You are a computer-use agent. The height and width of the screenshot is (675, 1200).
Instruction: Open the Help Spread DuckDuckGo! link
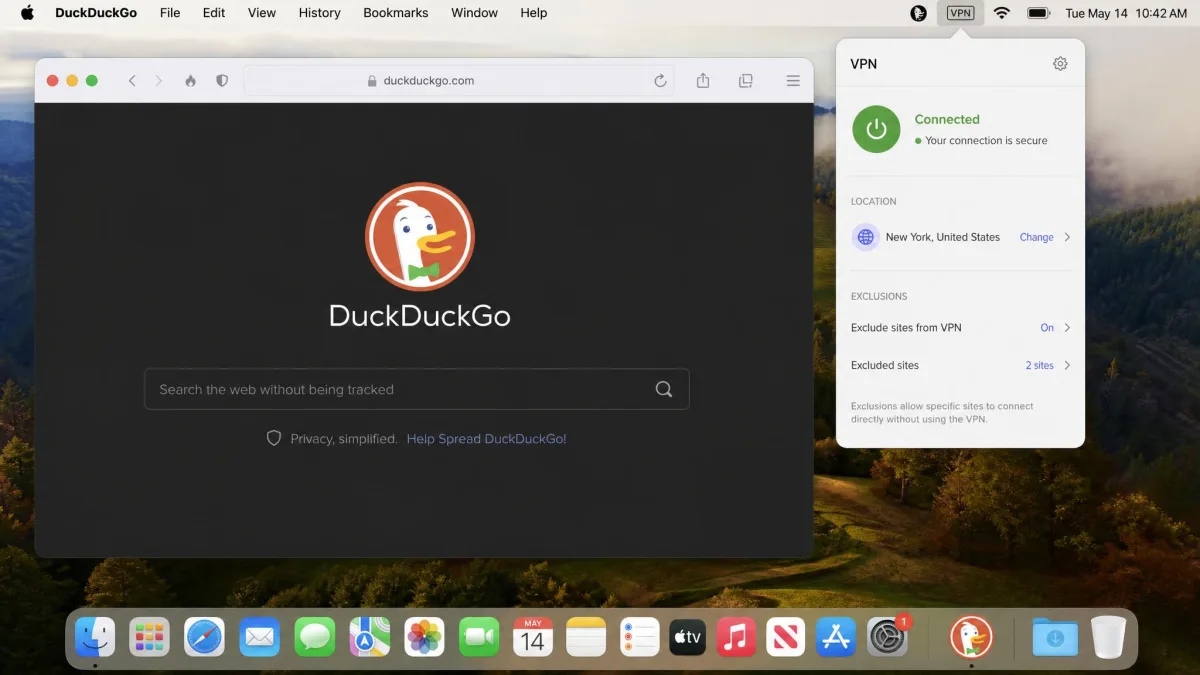pos(487,438)
